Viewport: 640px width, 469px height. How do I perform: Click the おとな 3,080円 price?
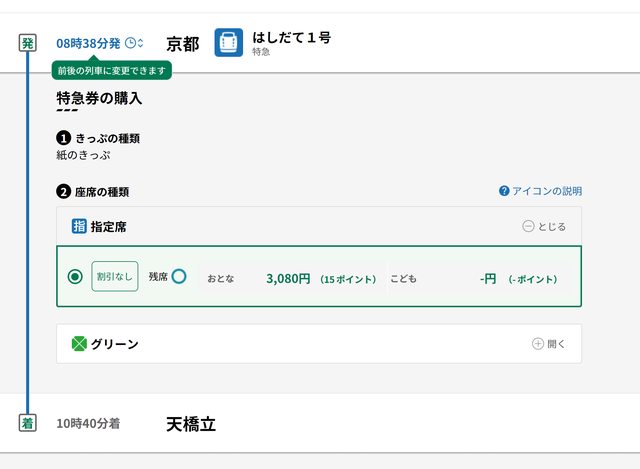pyautogui.click(x=288, y=279)
